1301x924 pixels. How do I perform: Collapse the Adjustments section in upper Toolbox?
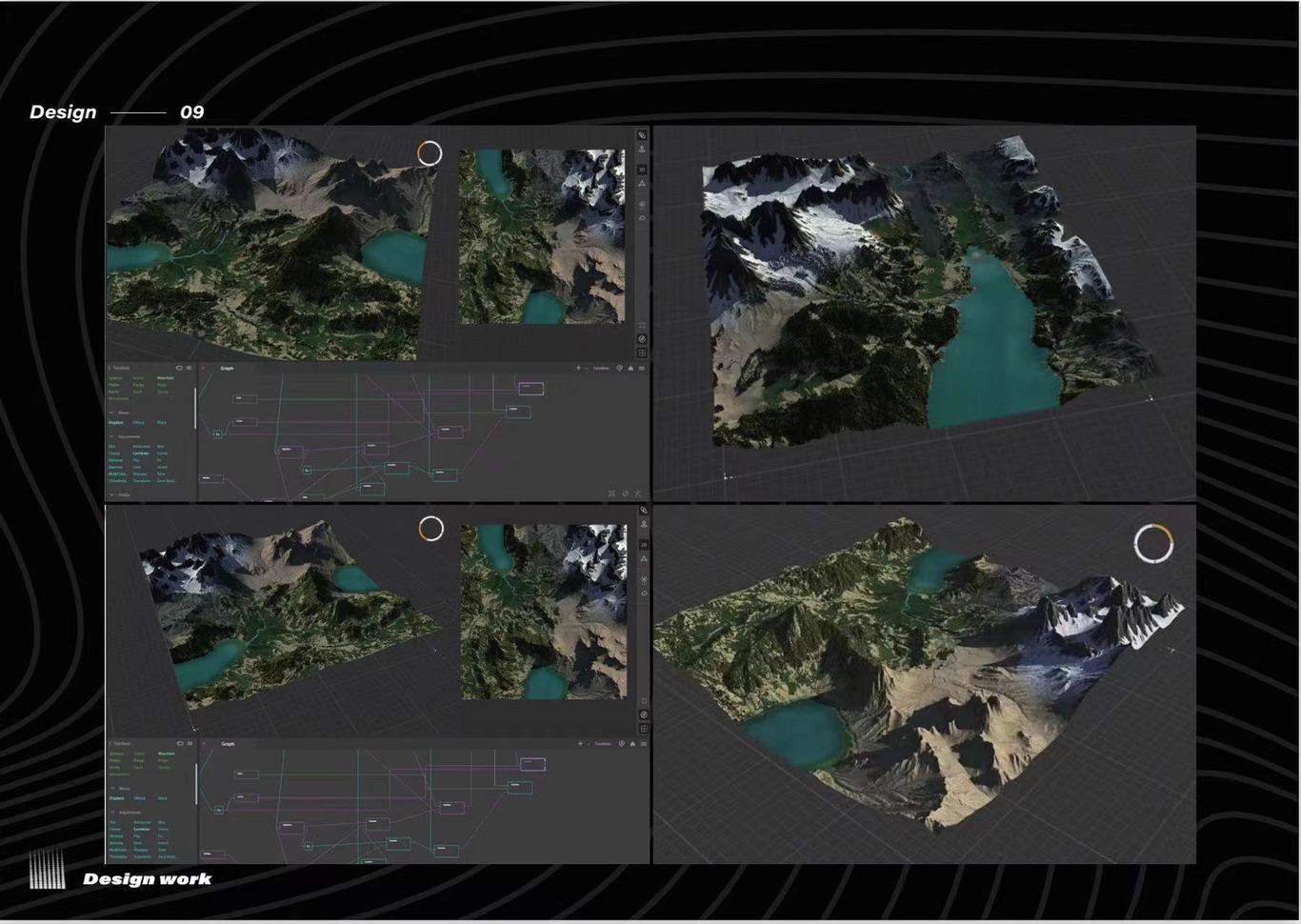click(x=111, y=436)
